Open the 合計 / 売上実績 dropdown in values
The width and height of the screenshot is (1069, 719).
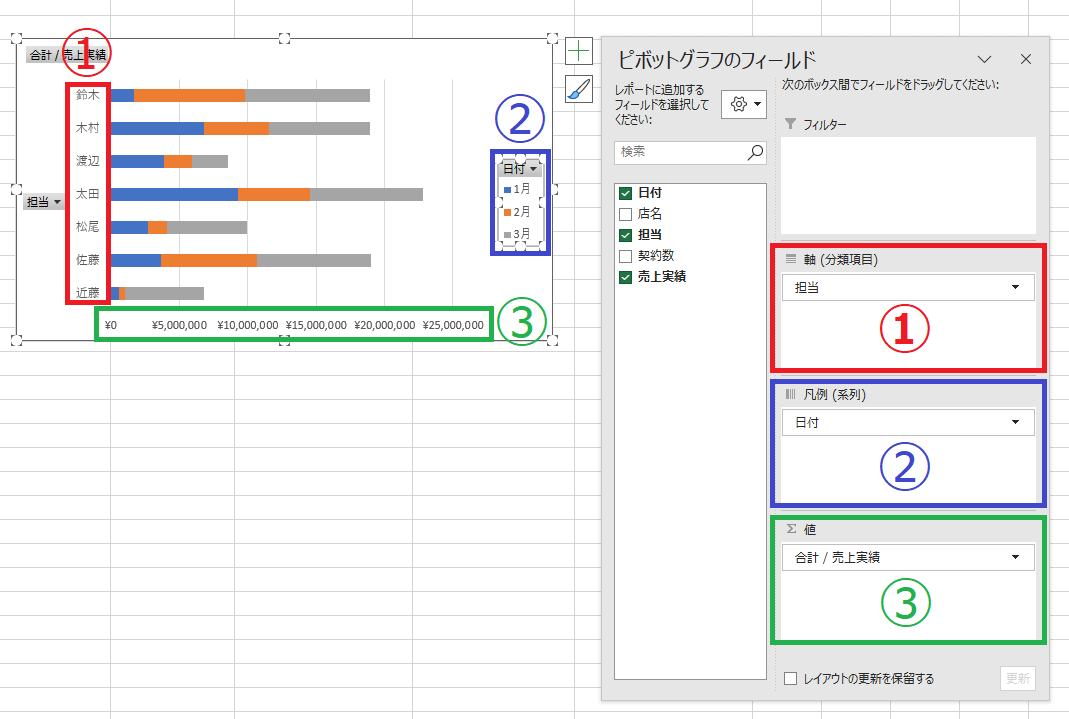(1016, 557)
